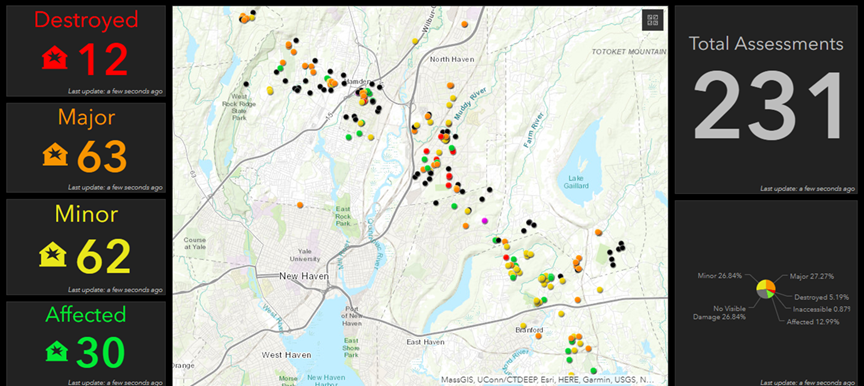864x386 pixels.
Task: Click the East Haven label on map
Action: 425,342
